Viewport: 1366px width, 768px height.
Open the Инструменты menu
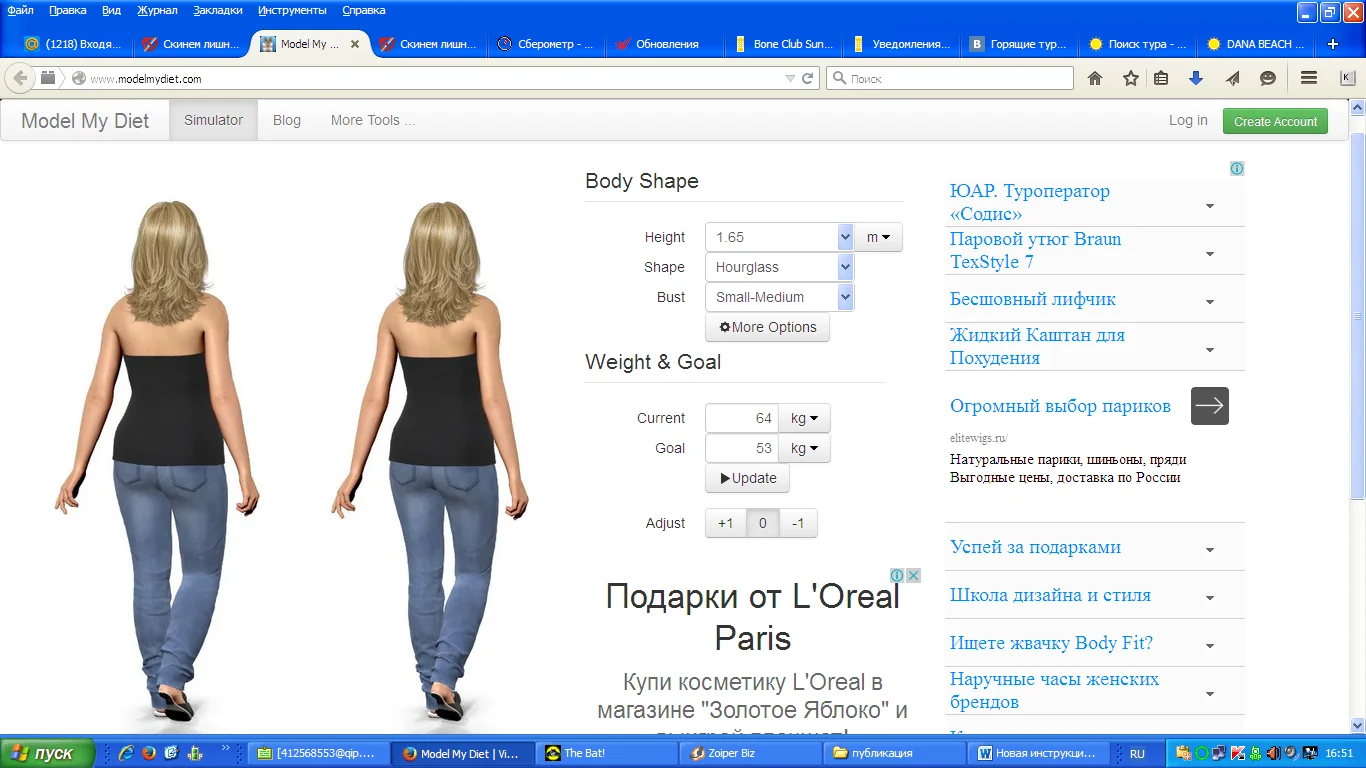[x=292, y=10]
